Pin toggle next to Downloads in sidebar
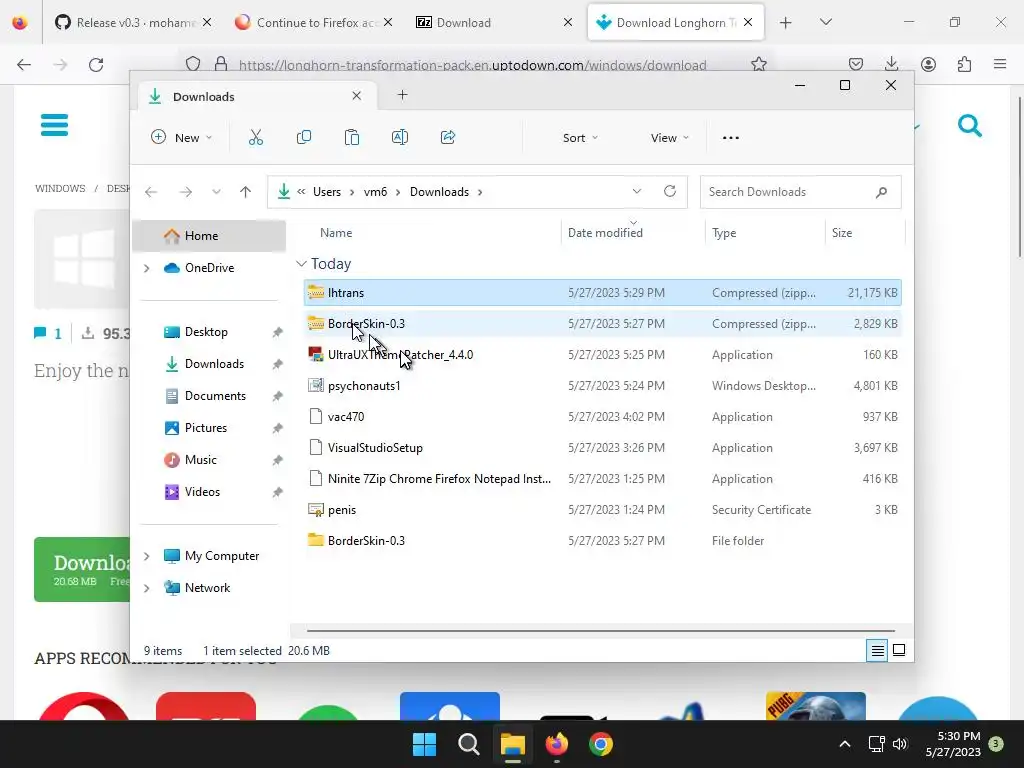Screen dimensions: 1024x768 pos(278,364)
